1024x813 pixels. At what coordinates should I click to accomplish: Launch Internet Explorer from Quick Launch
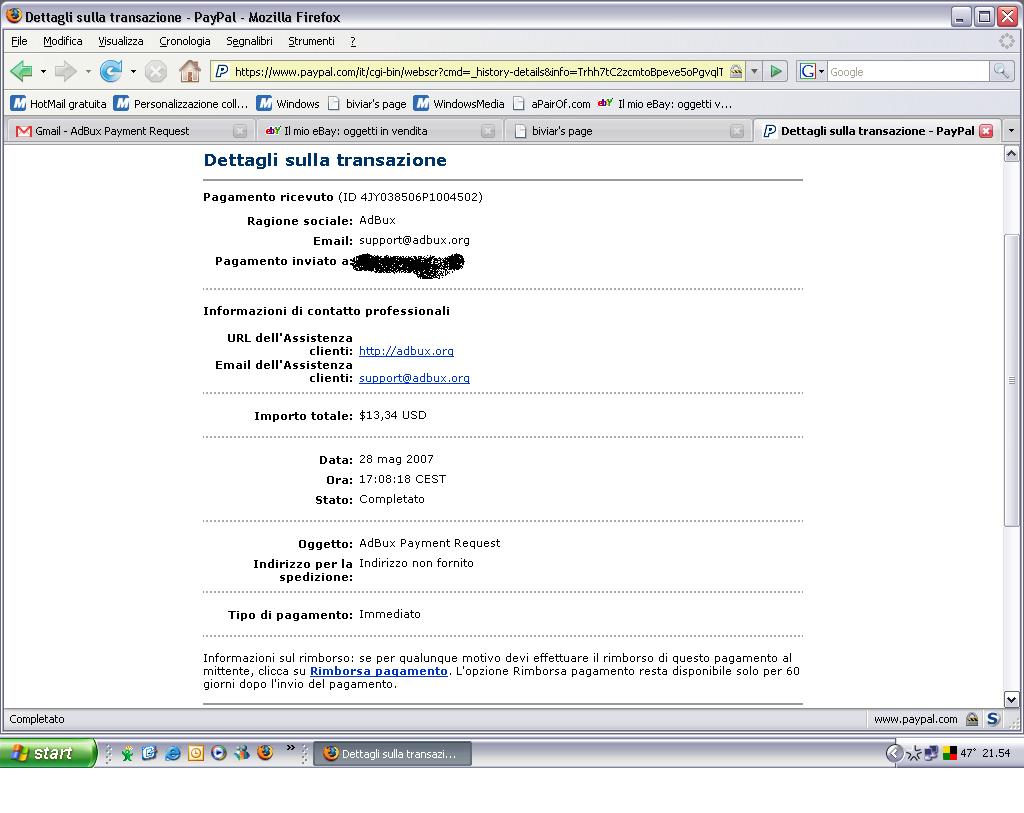172,754
